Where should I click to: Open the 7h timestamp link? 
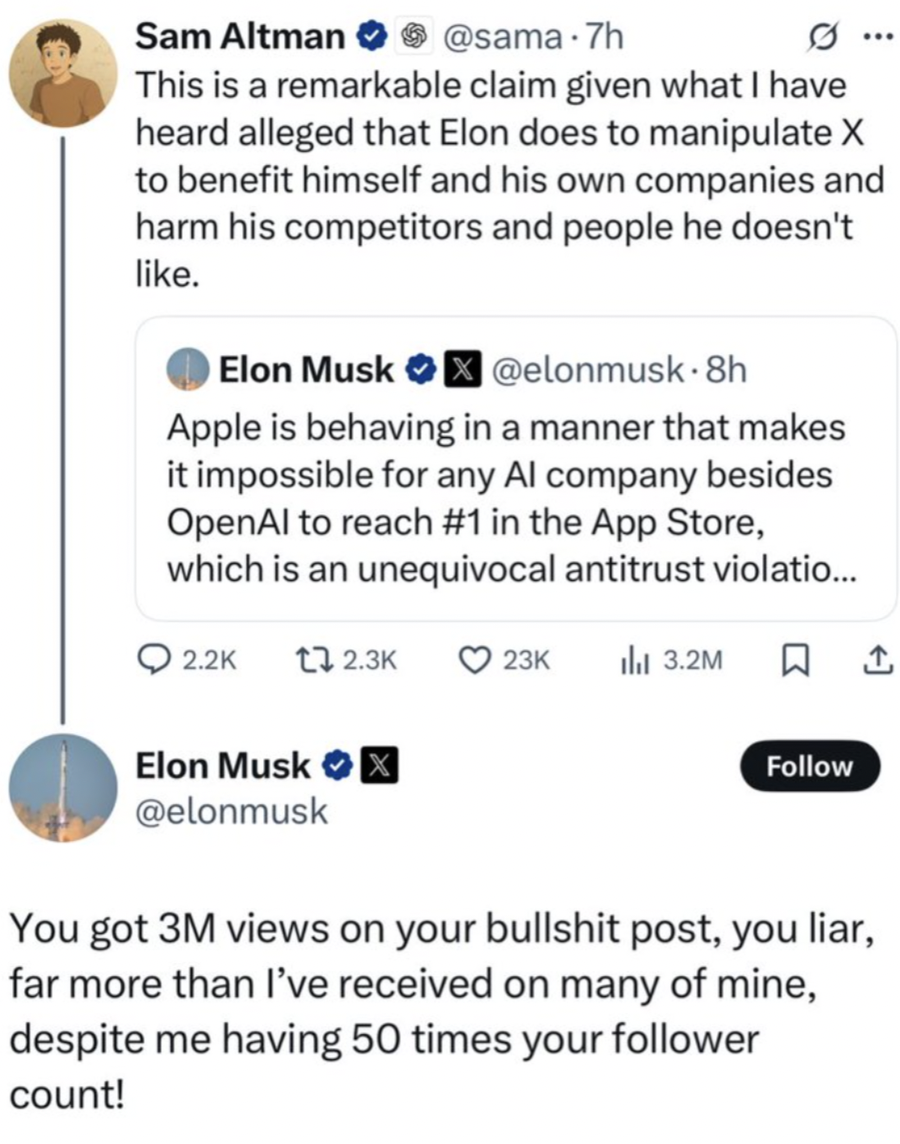point(602,38)
